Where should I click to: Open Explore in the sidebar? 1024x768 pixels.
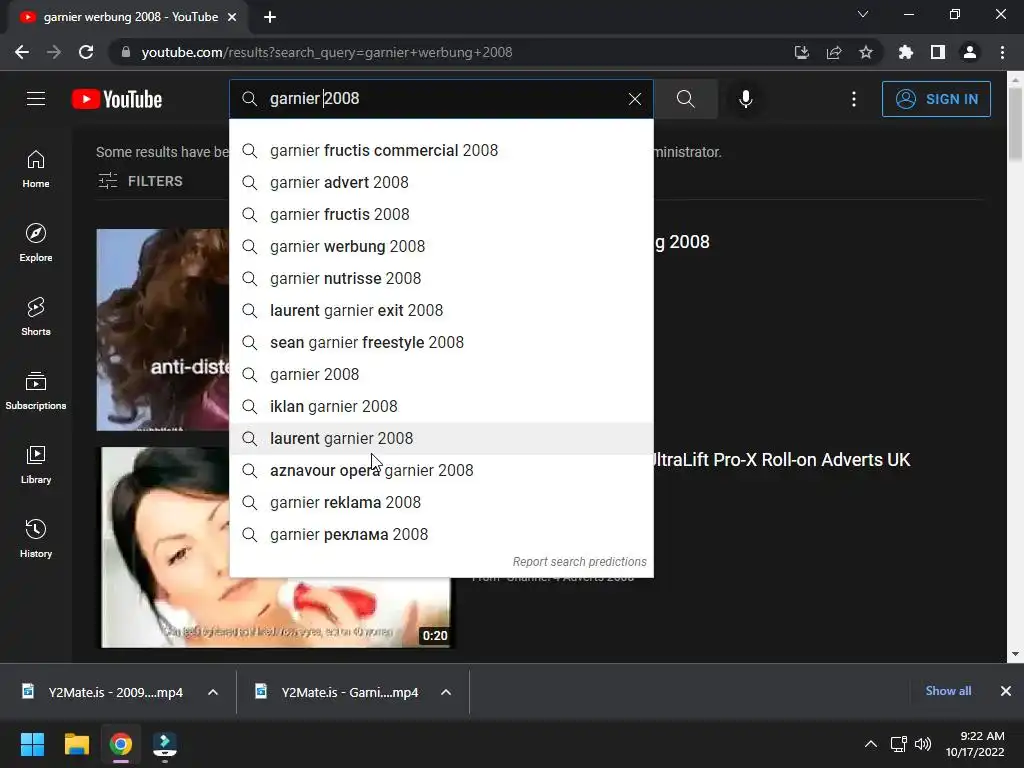(x=36, y=242)
